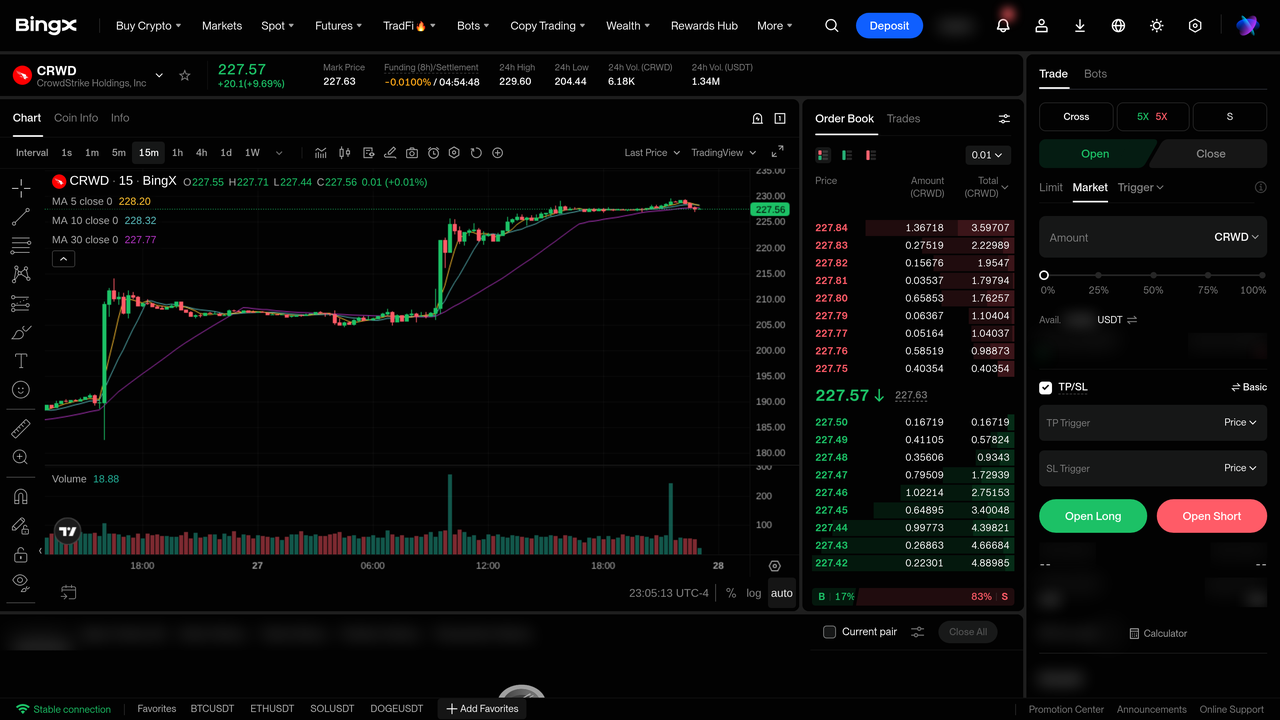Viewport: 1280px width, 720px height.
Task: Select the ruler measure tool
Action: click(x=21, y=429)
